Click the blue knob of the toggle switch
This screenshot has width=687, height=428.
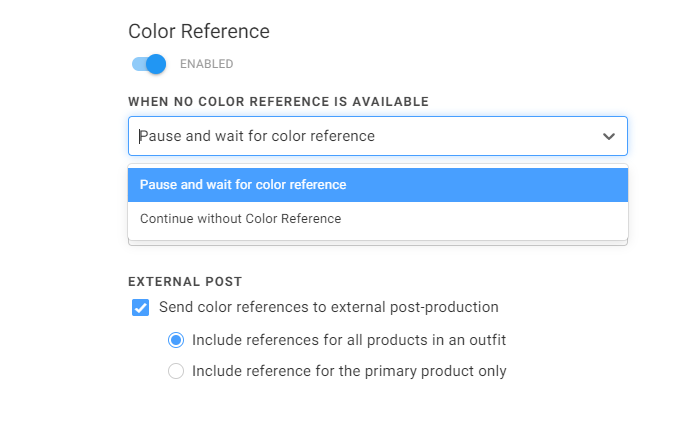point(156,64)
